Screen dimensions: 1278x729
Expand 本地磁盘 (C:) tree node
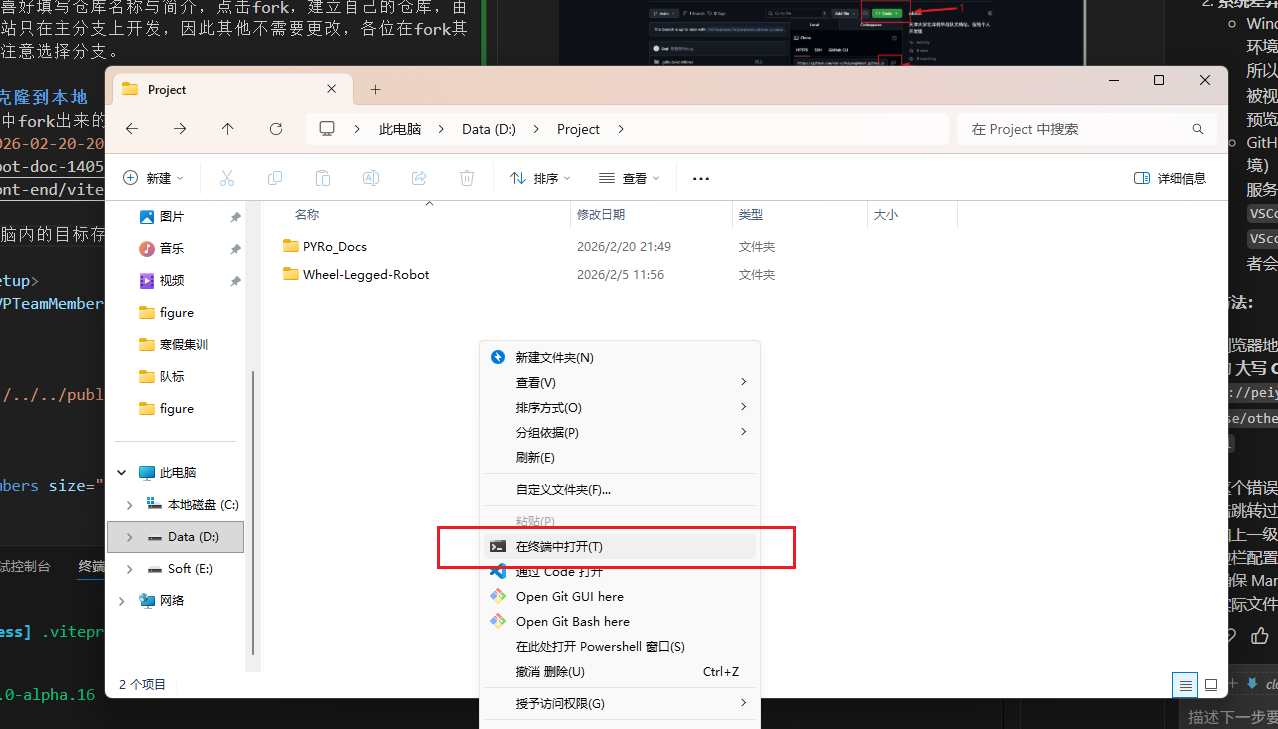[130, 504]
